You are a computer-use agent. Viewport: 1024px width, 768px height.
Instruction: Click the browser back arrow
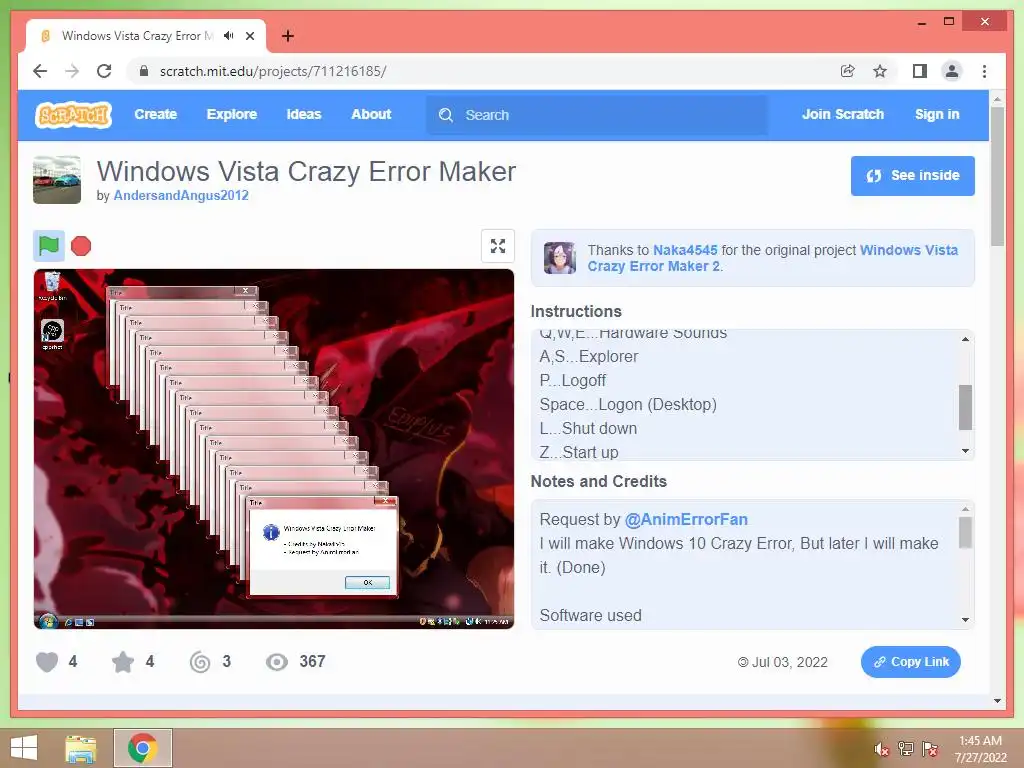point(40,71)
